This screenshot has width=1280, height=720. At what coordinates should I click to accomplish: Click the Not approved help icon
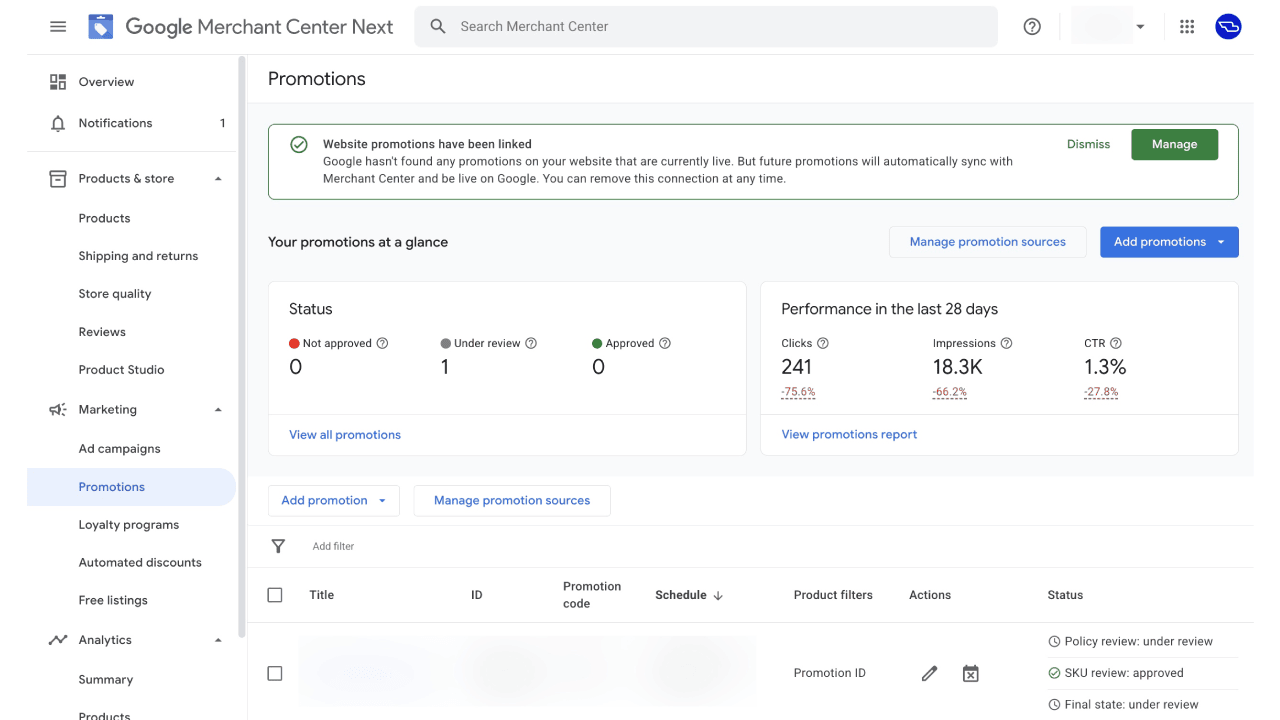[x=382, y=343]
